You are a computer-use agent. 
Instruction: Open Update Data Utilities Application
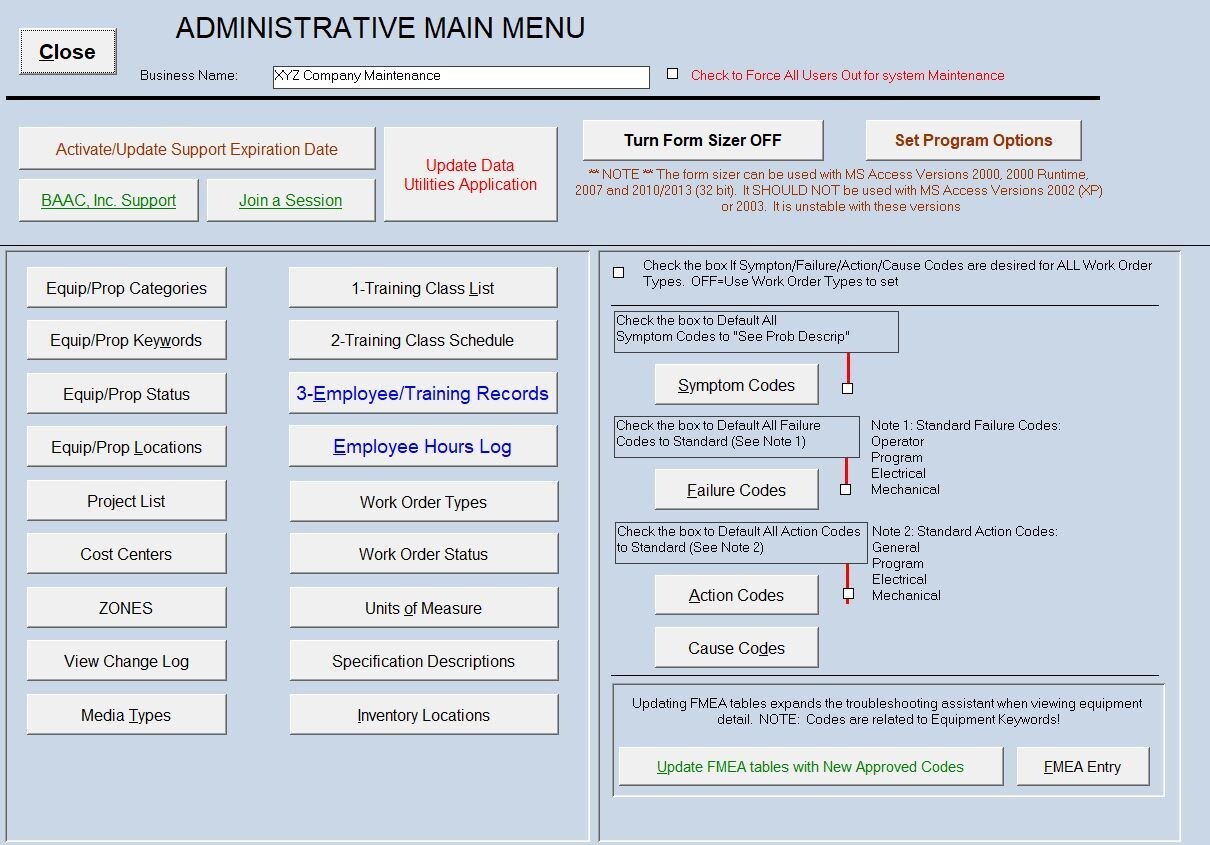(470, 176)
